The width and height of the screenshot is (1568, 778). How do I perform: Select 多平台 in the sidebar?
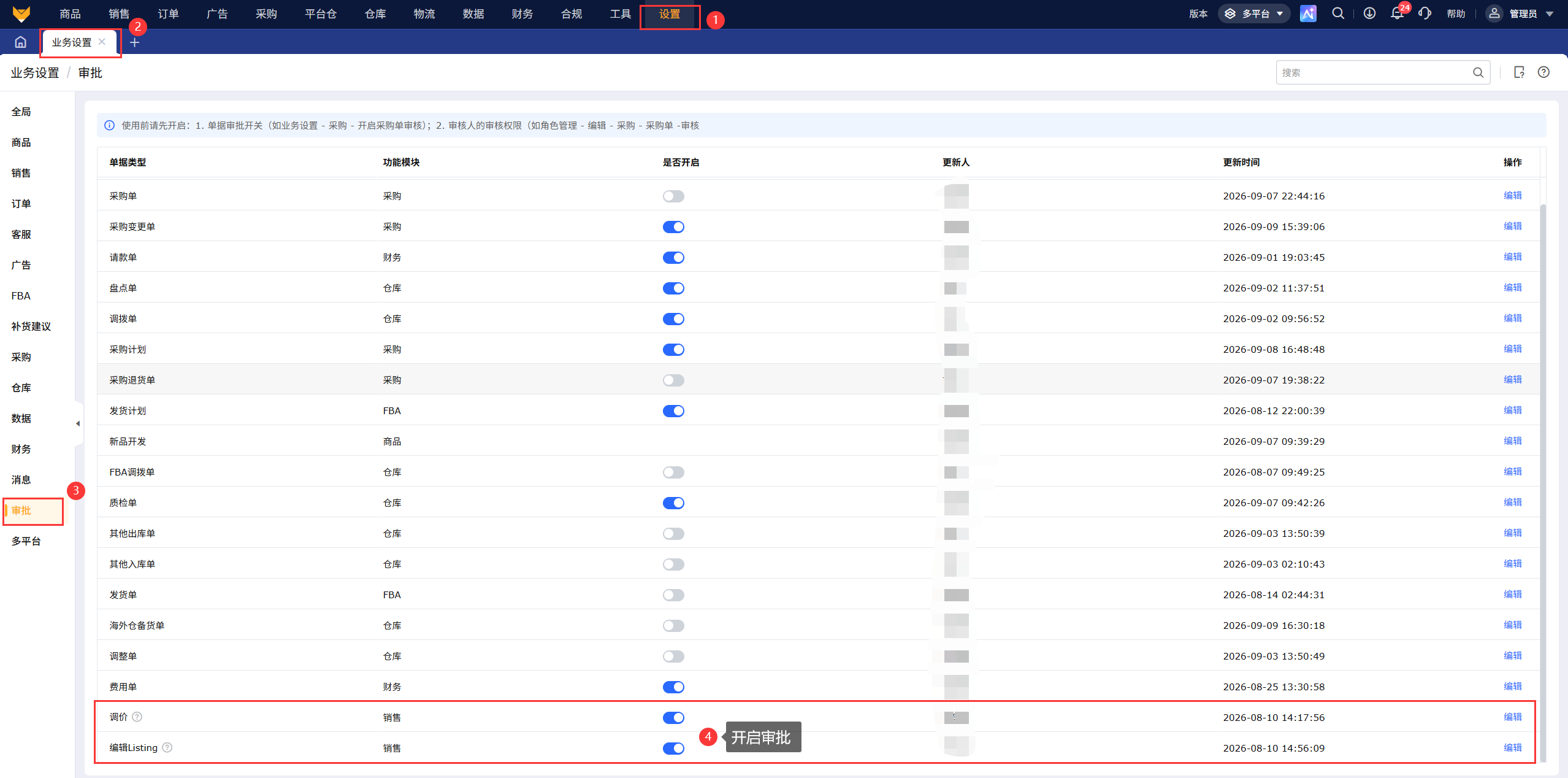pos(26,541)
